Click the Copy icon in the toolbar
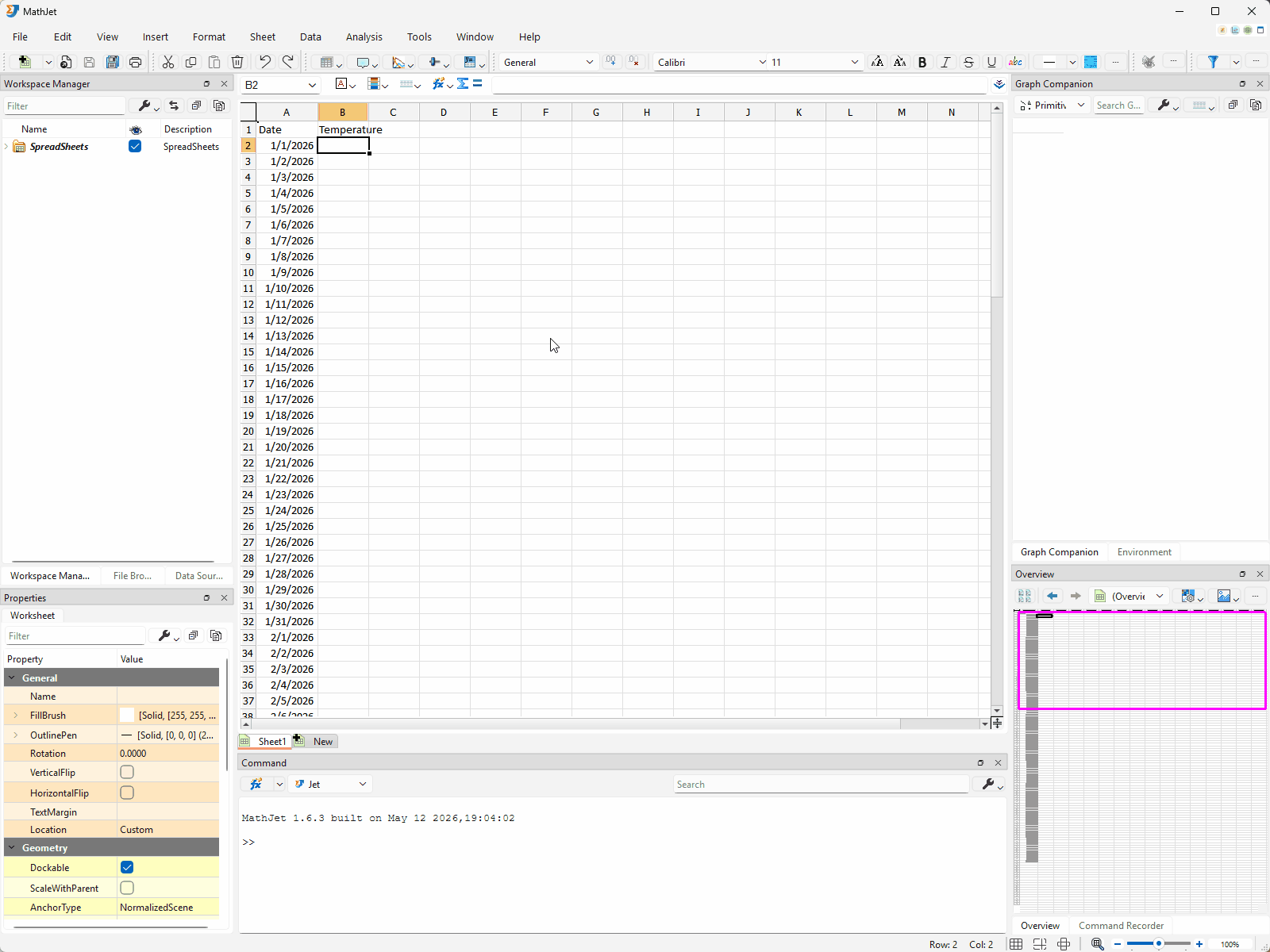The height and width of the screenshot is (952, 1270). point(191,62)
